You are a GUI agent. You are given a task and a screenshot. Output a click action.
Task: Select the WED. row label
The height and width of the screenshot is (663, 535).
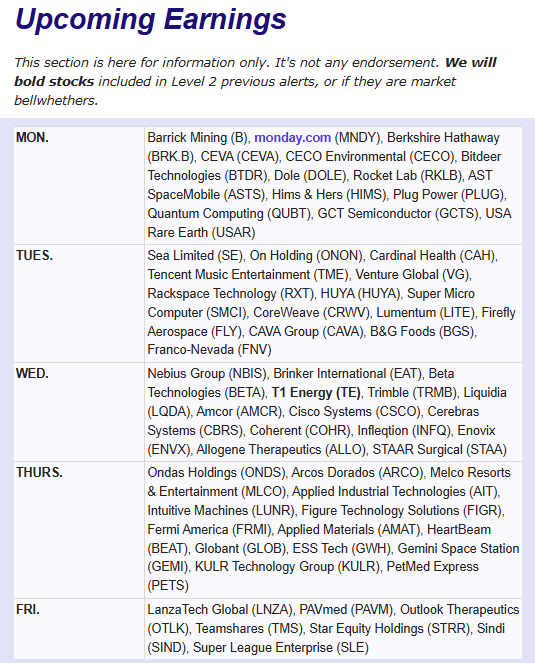pyautogui.click(x=32, y=373)
